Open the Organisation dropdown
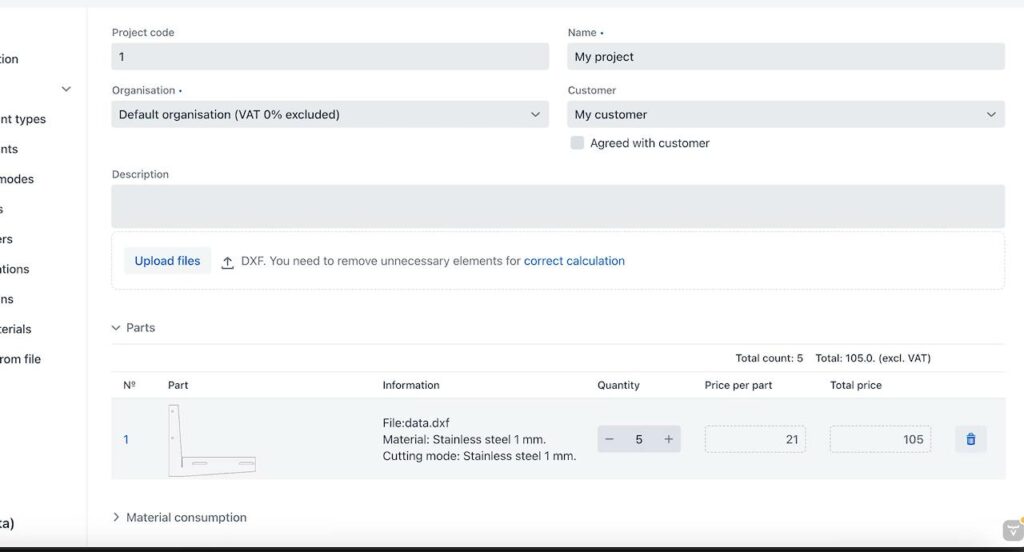 pos(330,115)
